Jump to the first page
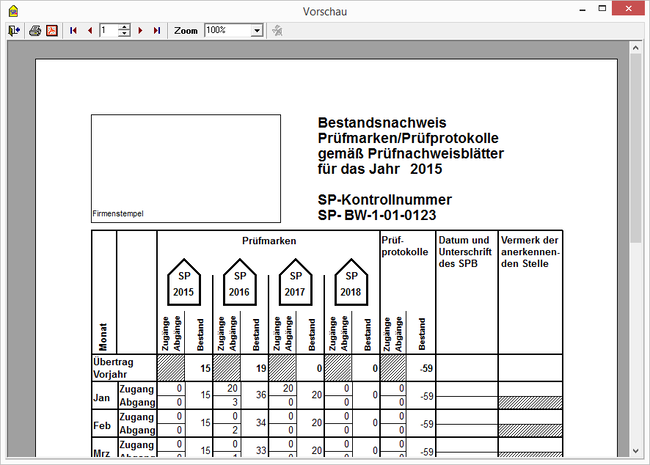The height and width of the screenshot is (465, 650). tap(74, 31)
